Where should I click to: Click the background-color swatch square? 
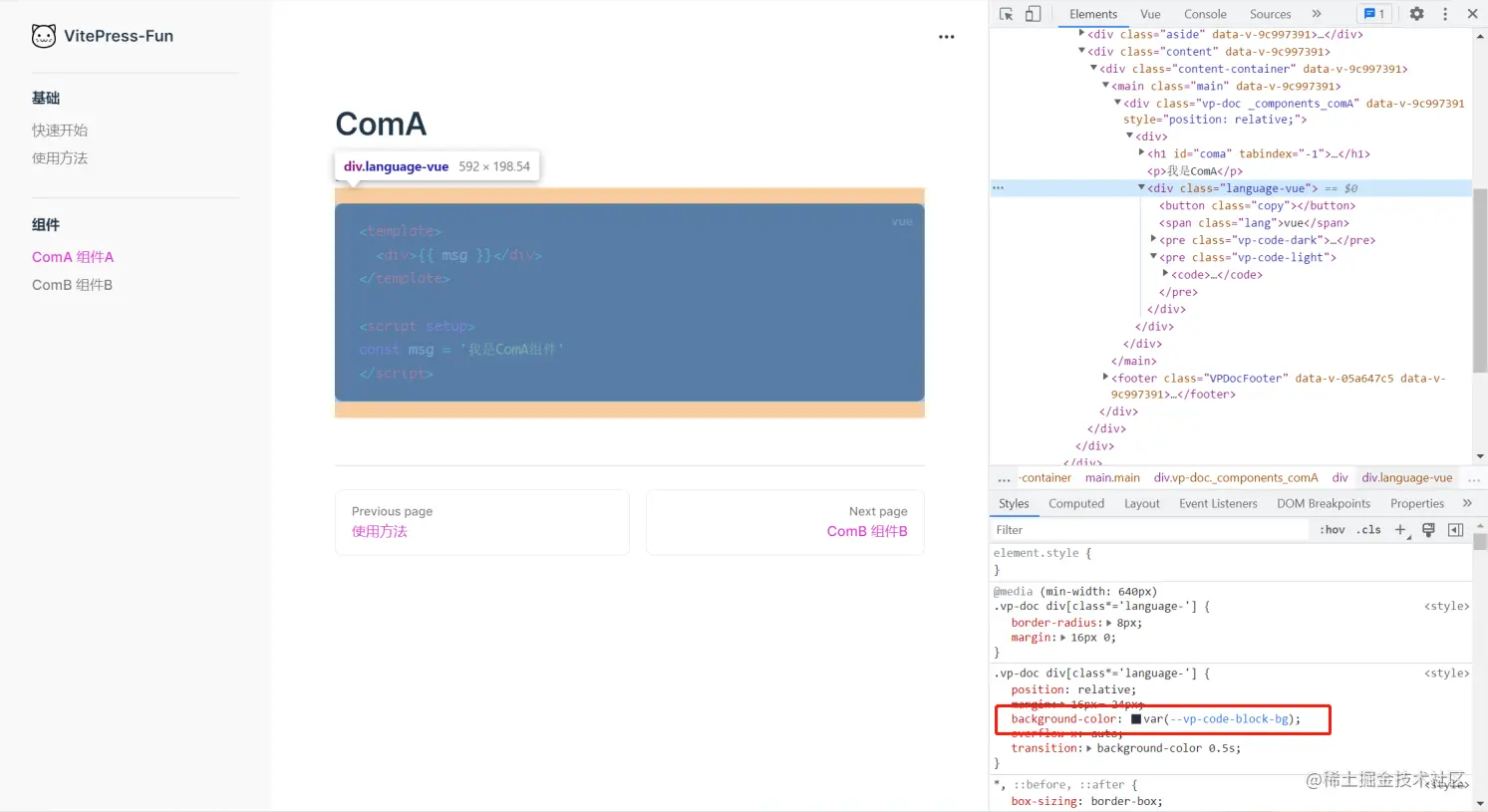(1136, 719)
